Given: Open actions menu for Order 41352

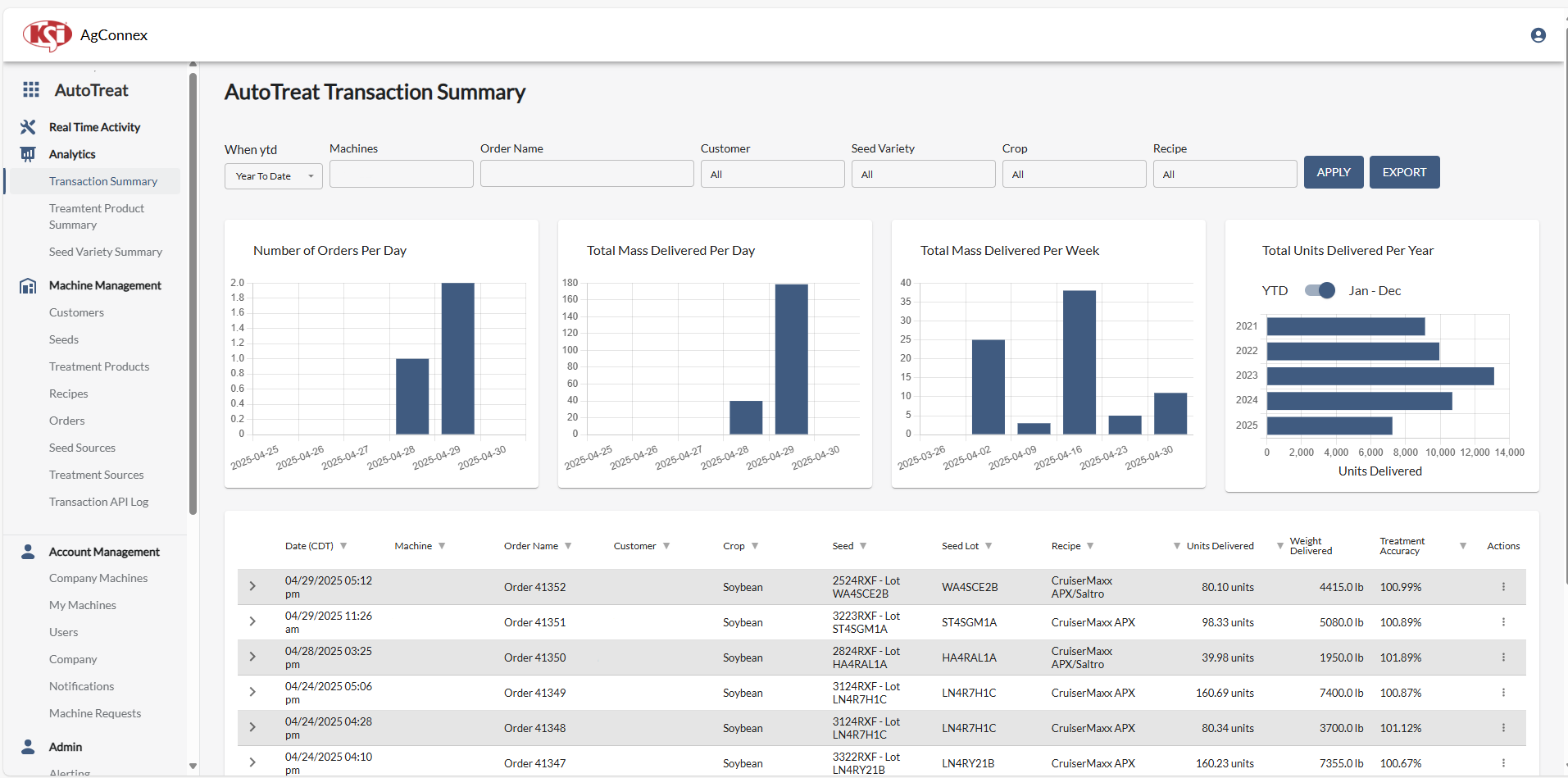Looking at the screenshot, I should pos(1503,587).
